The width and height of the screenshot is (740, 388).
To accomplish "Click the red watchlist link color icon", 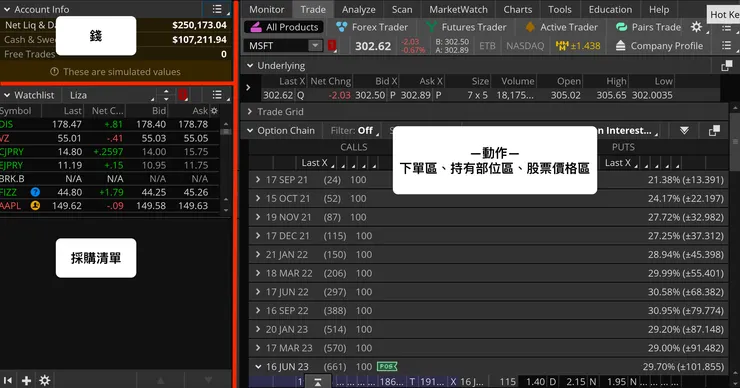I will click(x=183, y=95).
